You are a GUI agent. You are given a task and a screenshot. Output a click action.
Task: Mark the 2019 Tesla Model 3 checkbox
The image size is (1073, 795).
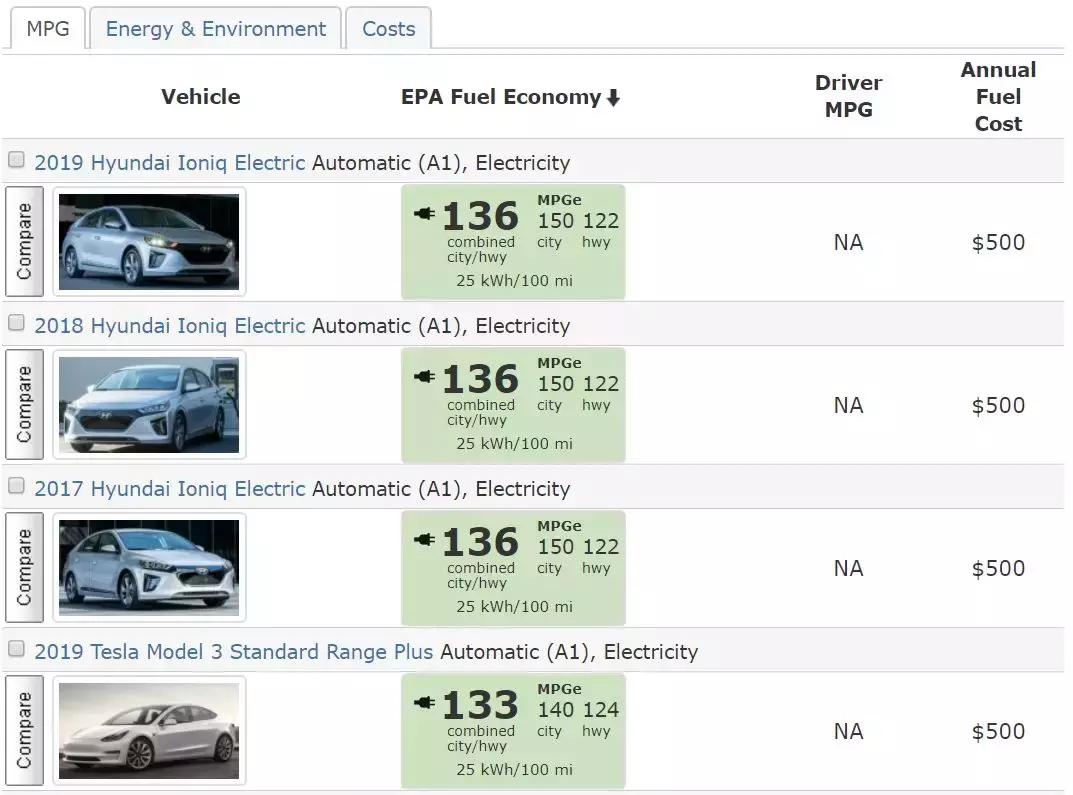click(16, 649)
